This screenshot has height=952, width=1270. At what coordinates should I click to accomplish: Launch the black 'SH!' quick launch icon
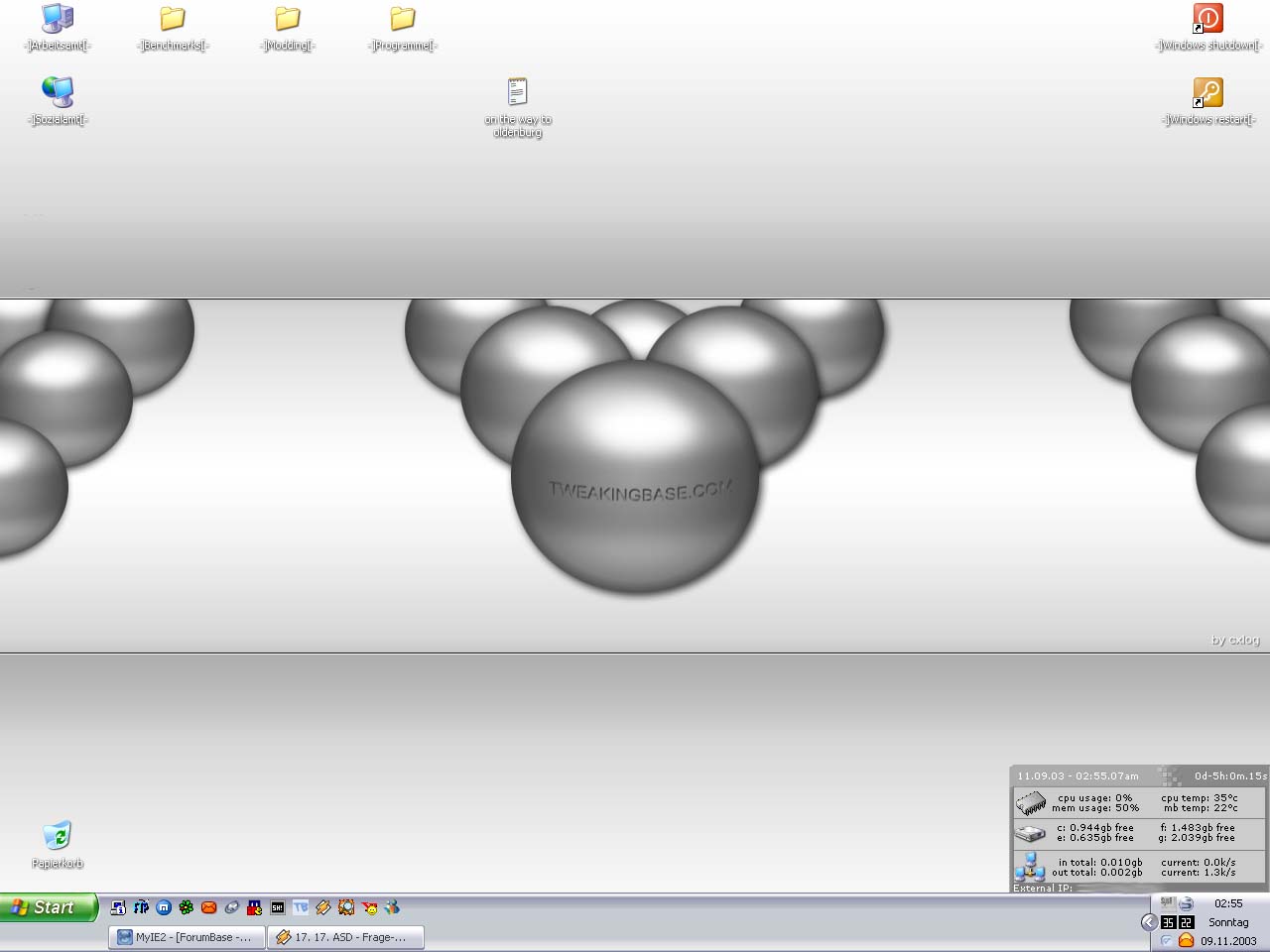278,907
